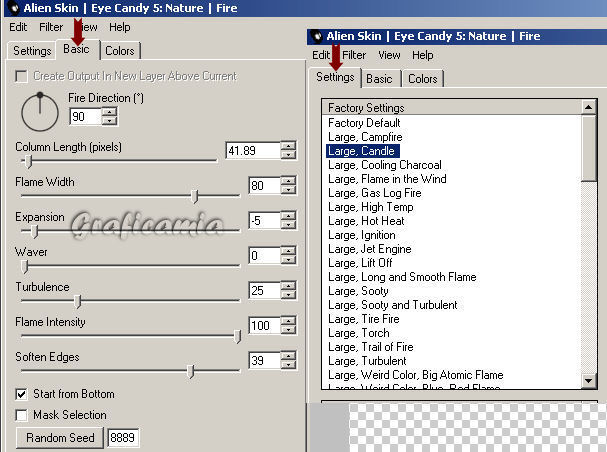
Task: Click the Waver value field
Action: [264, 255]
